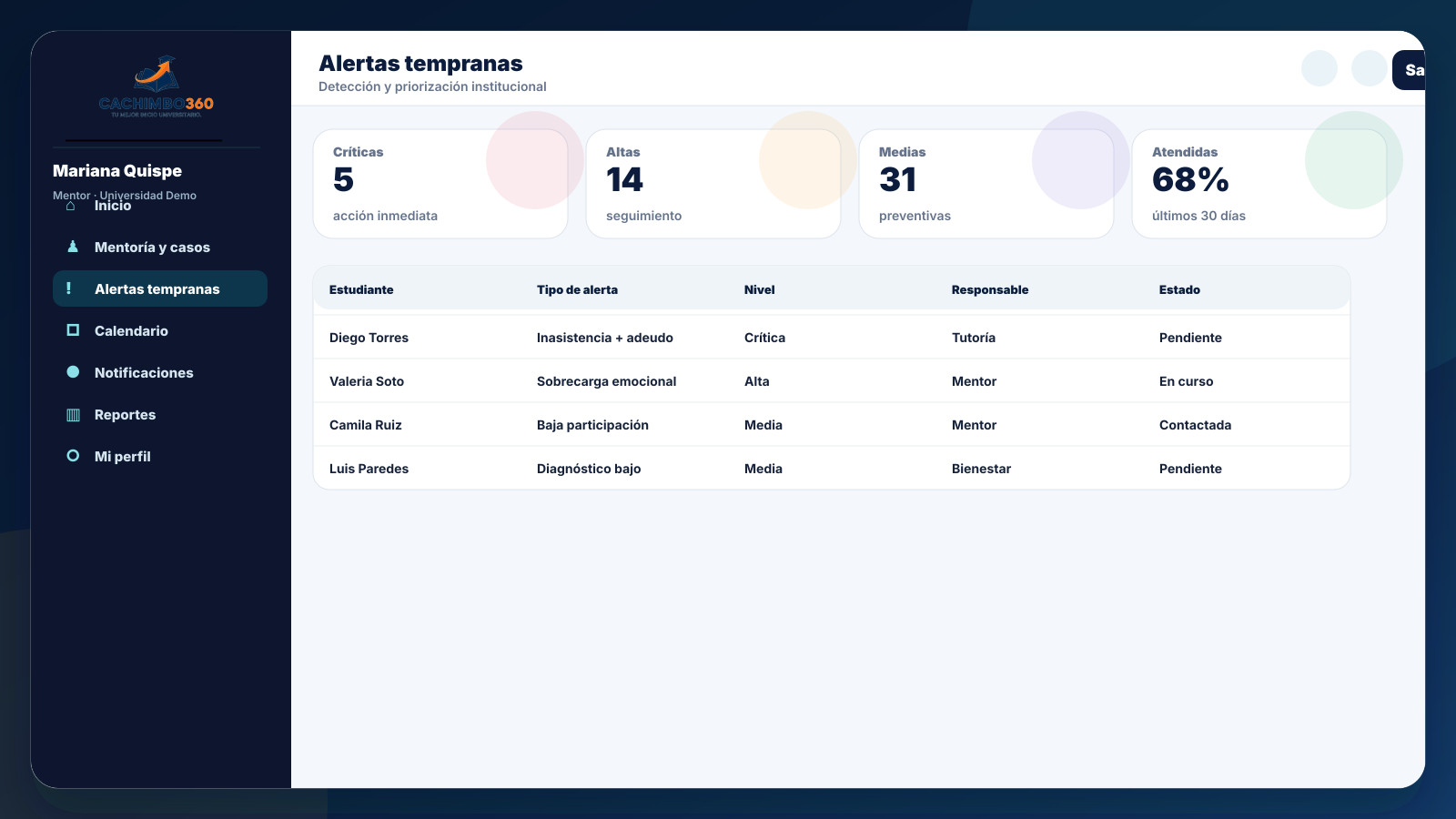1456x819 pixels.
Task: Open the Medias summary card
Action: (986, 184)
